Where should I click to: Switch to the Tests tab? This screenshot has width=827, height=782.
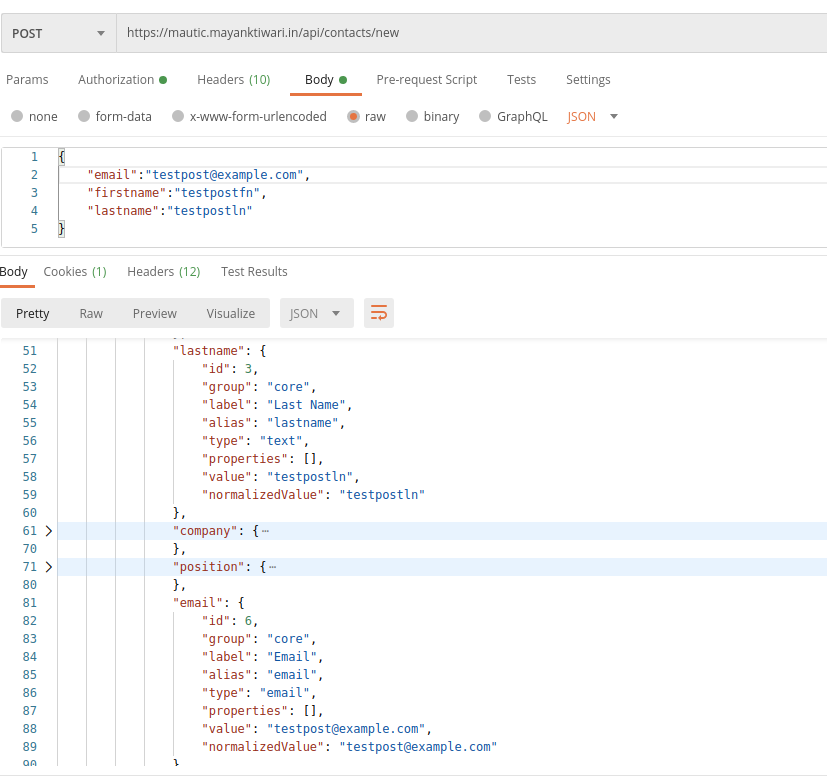[x=522, y=80]
